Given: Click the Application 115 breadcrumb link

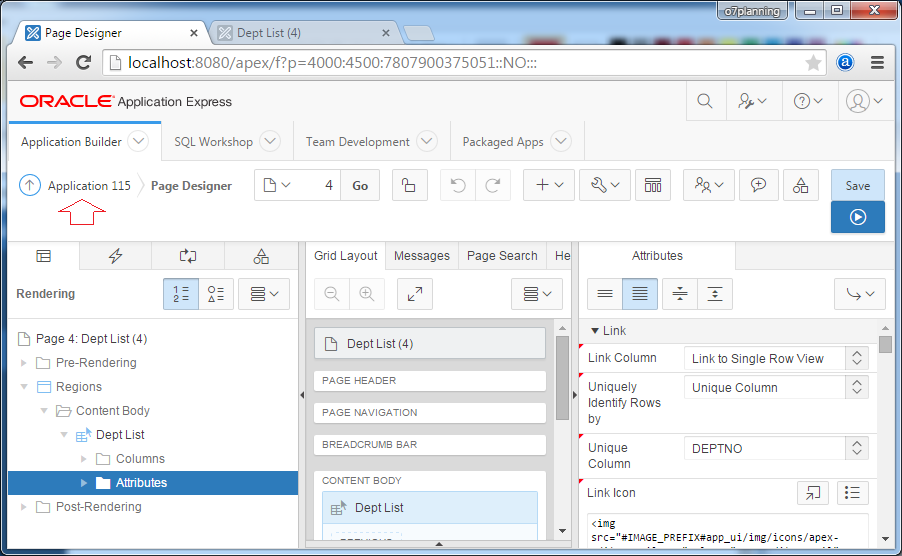Looking at the screenshot, I should pyautogui.click(x=89, y=186).
